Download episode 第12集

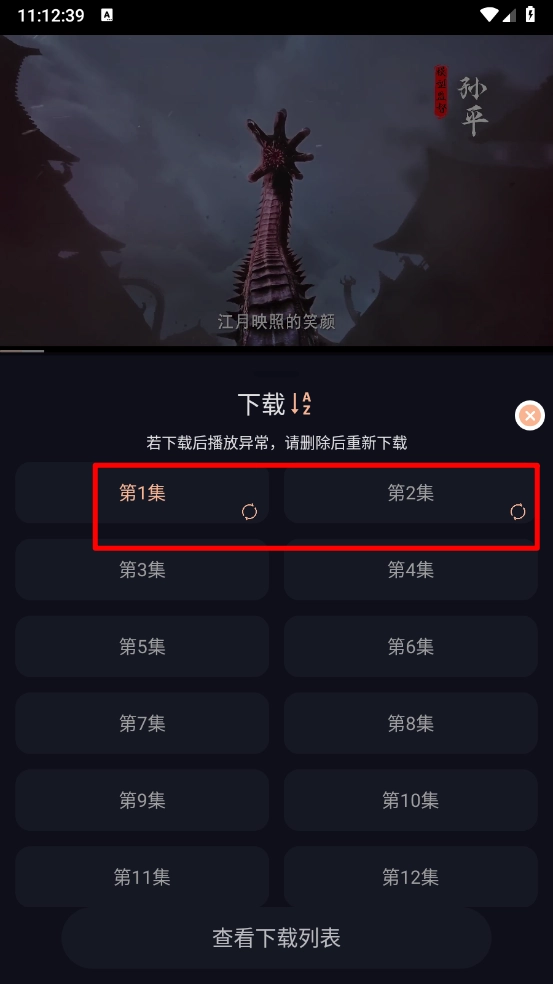(411, 877)
